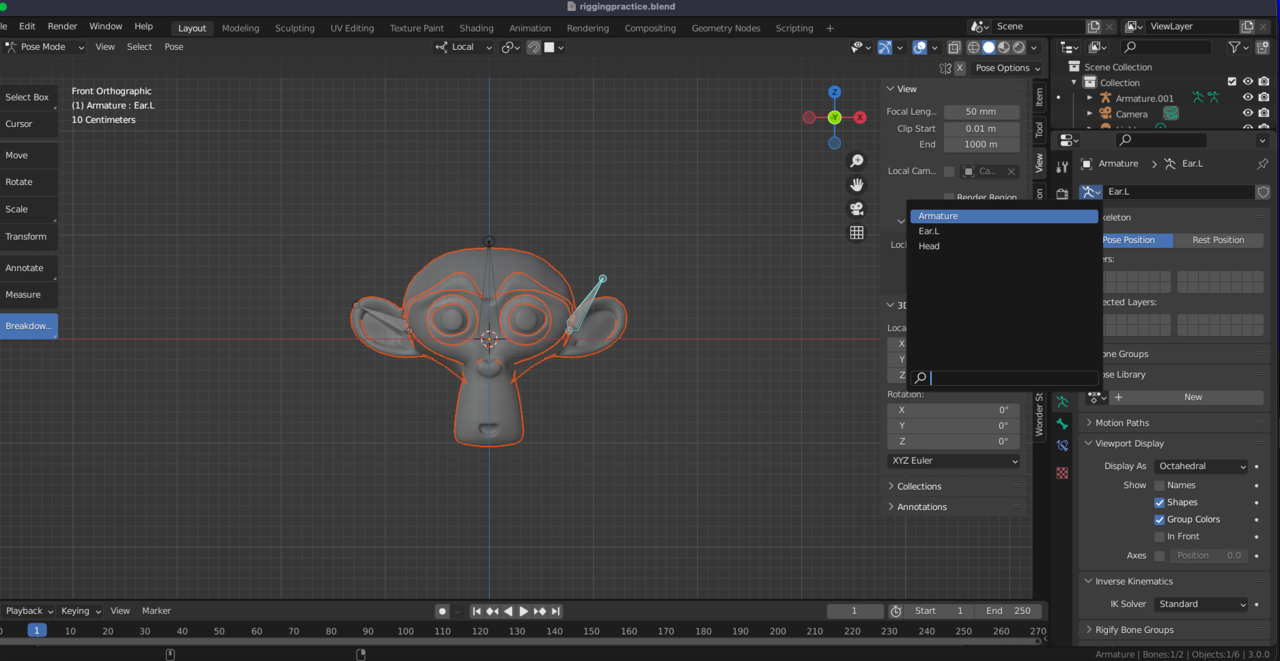The width and height of the screenshot is (1280, 661).
Task: Enable the Names checkbox under Viewport Display
Action: (1159, 485)
